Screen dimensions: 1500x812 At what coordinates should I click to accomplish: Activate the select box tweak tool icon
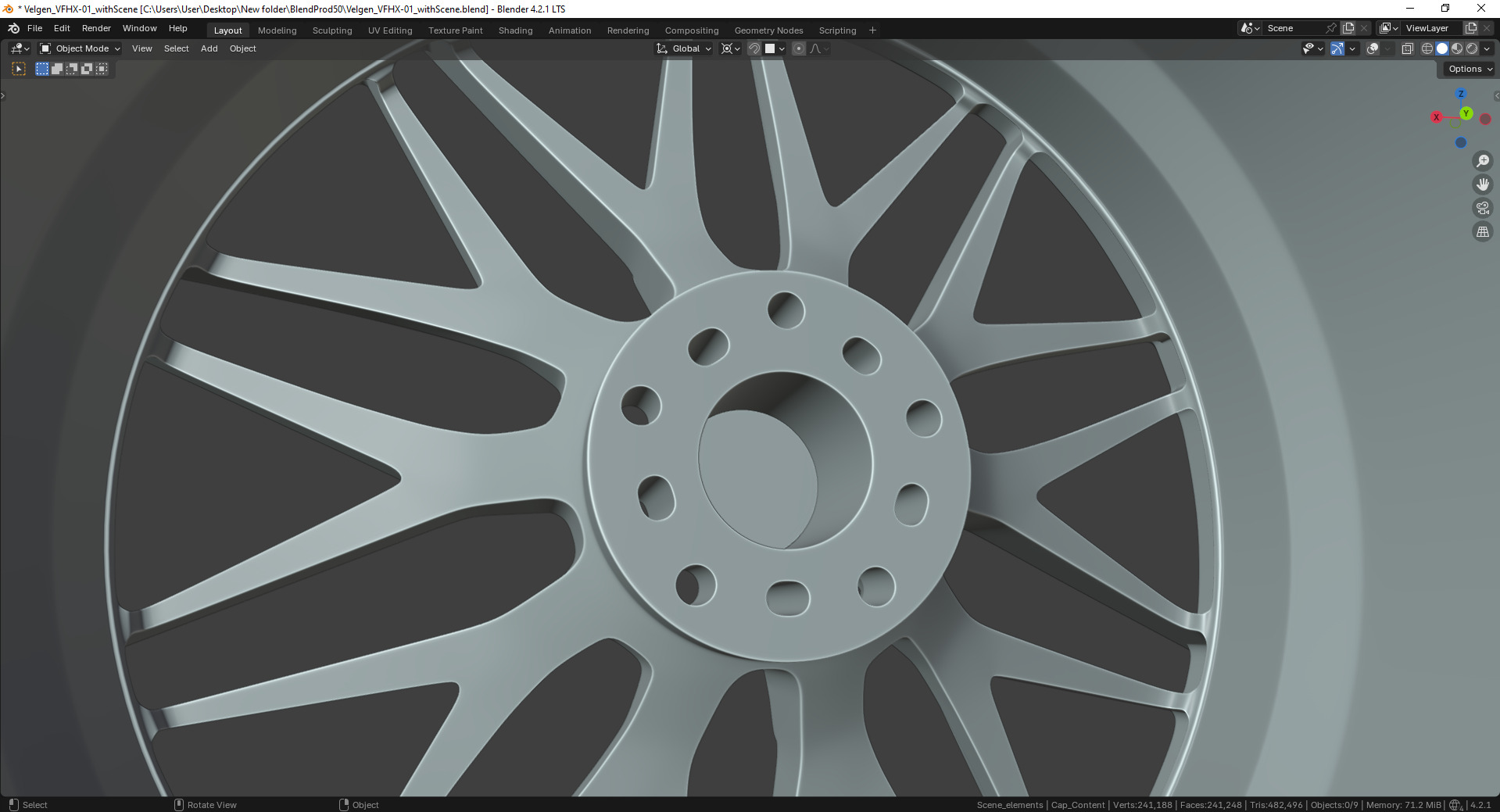pos(19,69)
